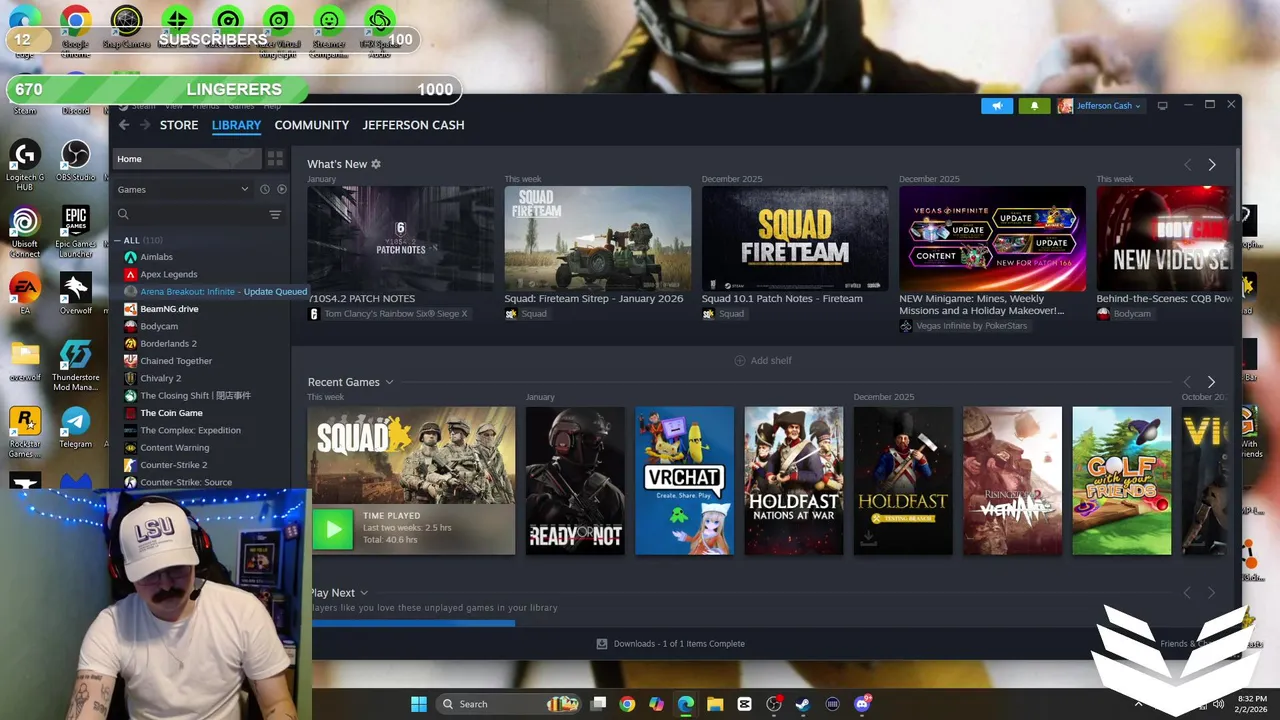Open the STORE tab
This screenshot has width=1280, height=720.
point(179,125)
